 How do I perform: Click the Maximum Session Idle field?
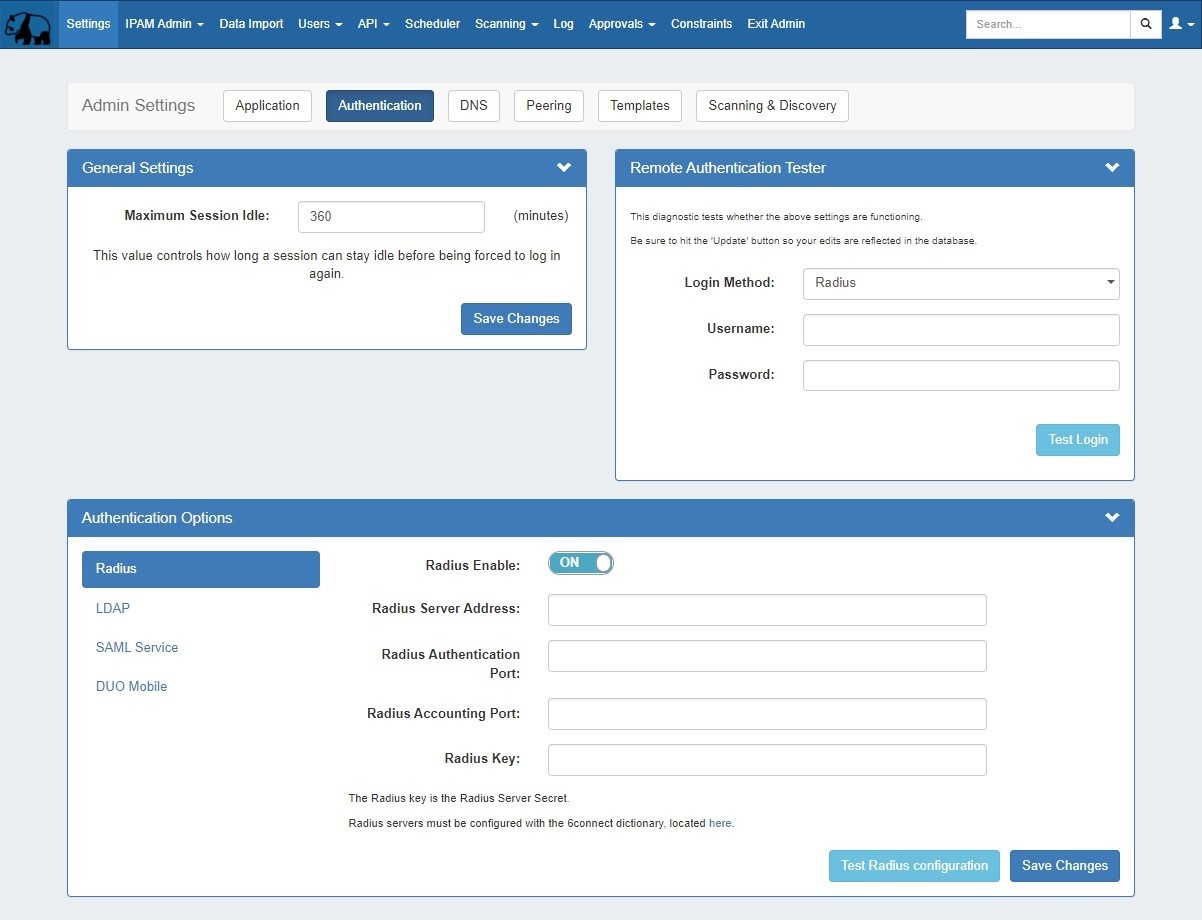[x=391, y=217]
